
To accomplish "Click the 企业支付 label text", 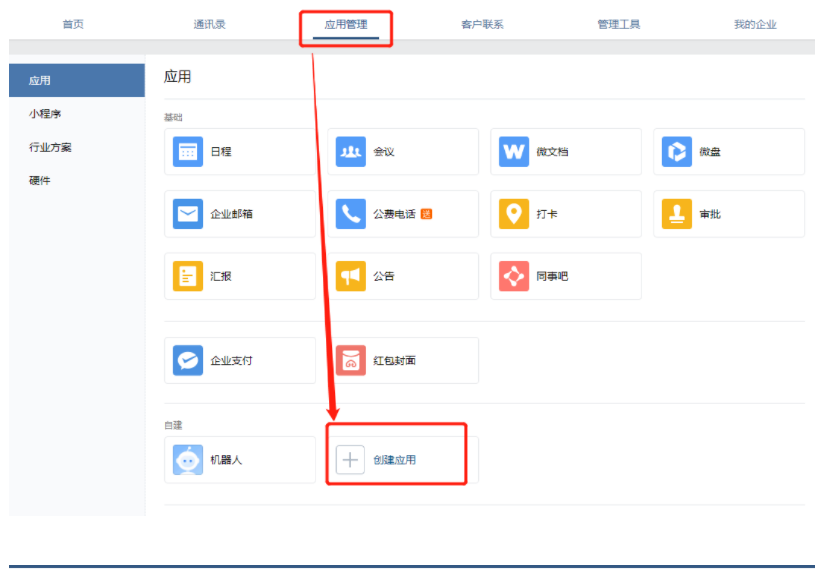I will pos(232,361).
